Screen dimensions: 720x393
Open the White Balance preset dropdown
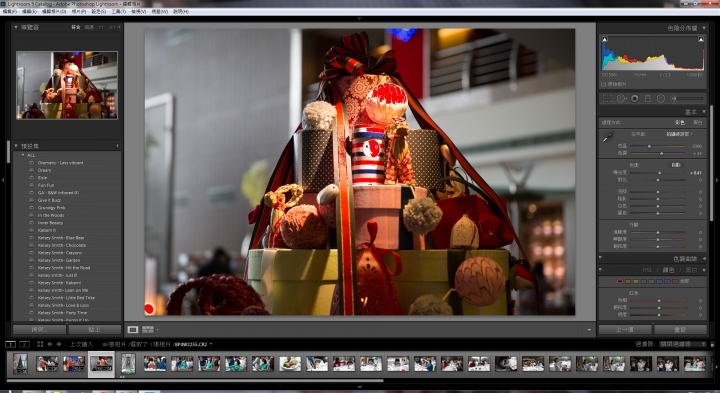click(x=680, y=134)
